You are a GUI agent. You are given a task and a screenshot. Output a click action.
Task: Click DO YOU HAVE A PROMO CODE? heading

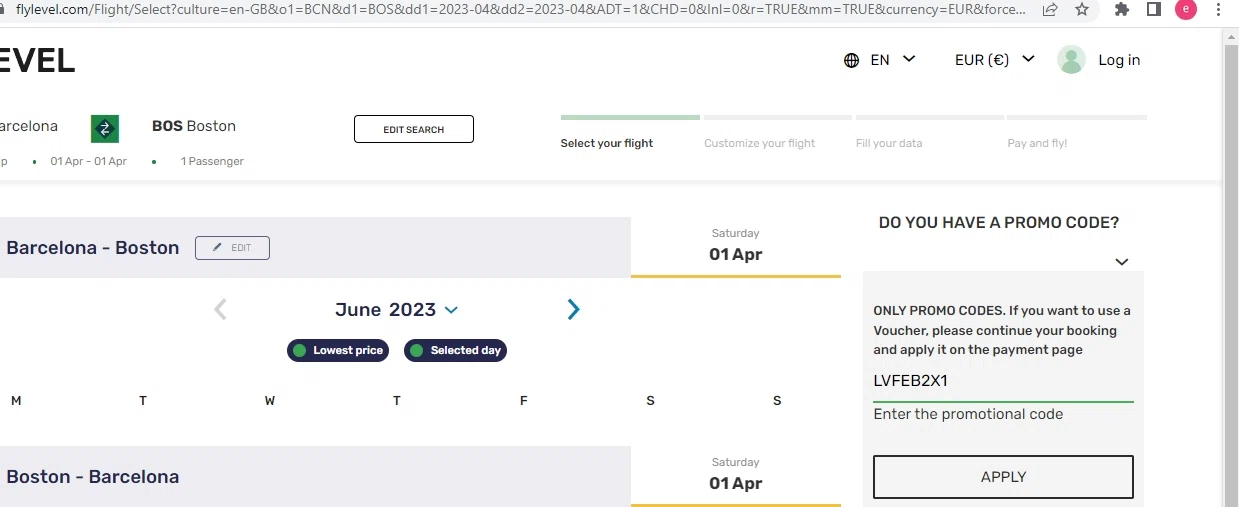point(999,223)
